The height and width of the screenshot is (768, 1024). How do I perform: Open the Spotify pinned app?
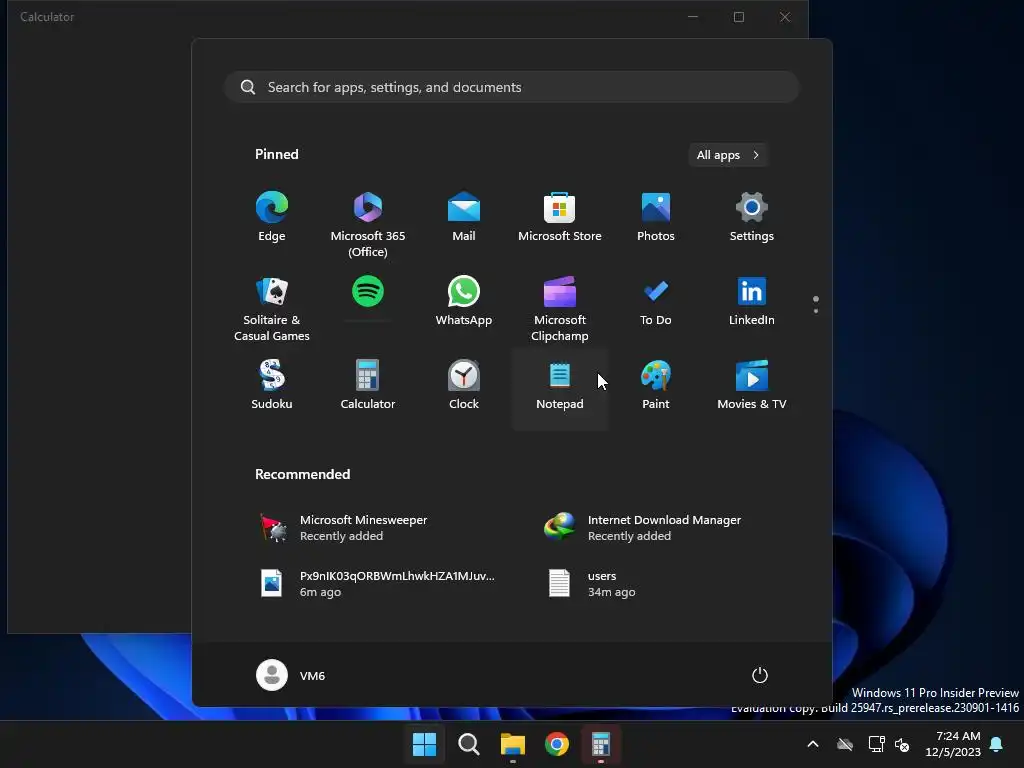[368, 292]
